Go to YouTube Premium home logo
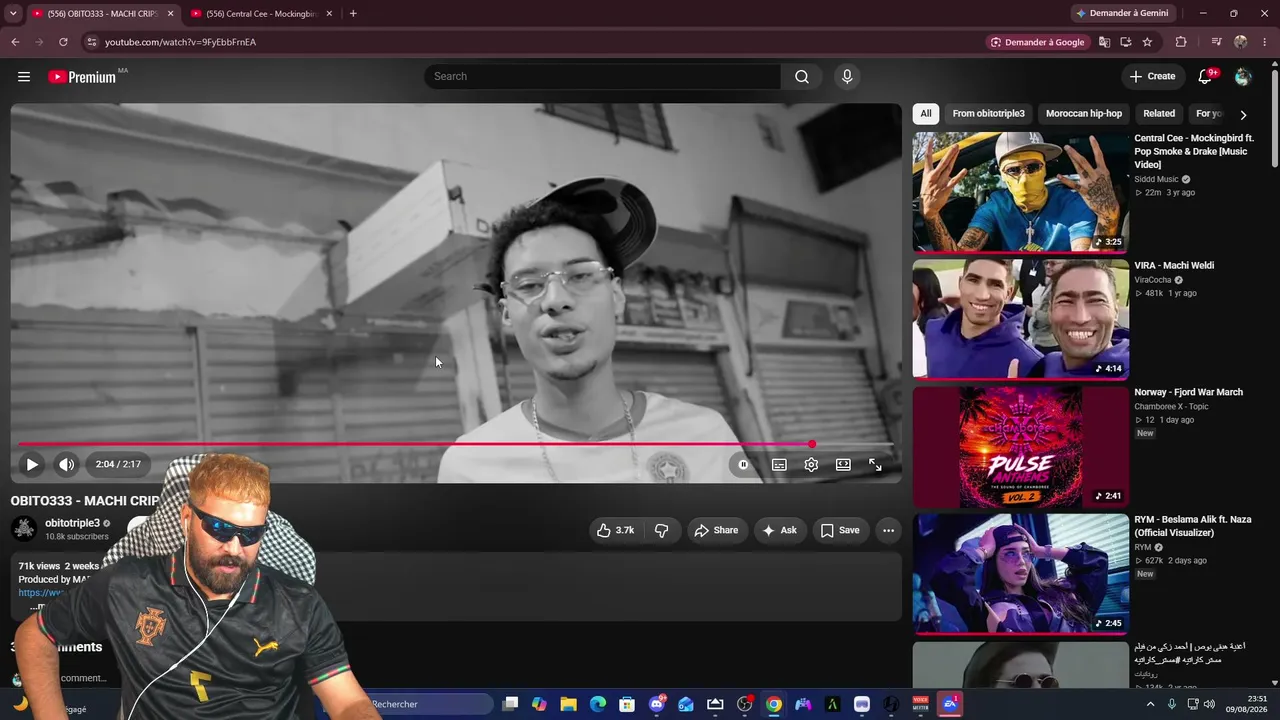The image size is (1280, 720). pos(82,77)
